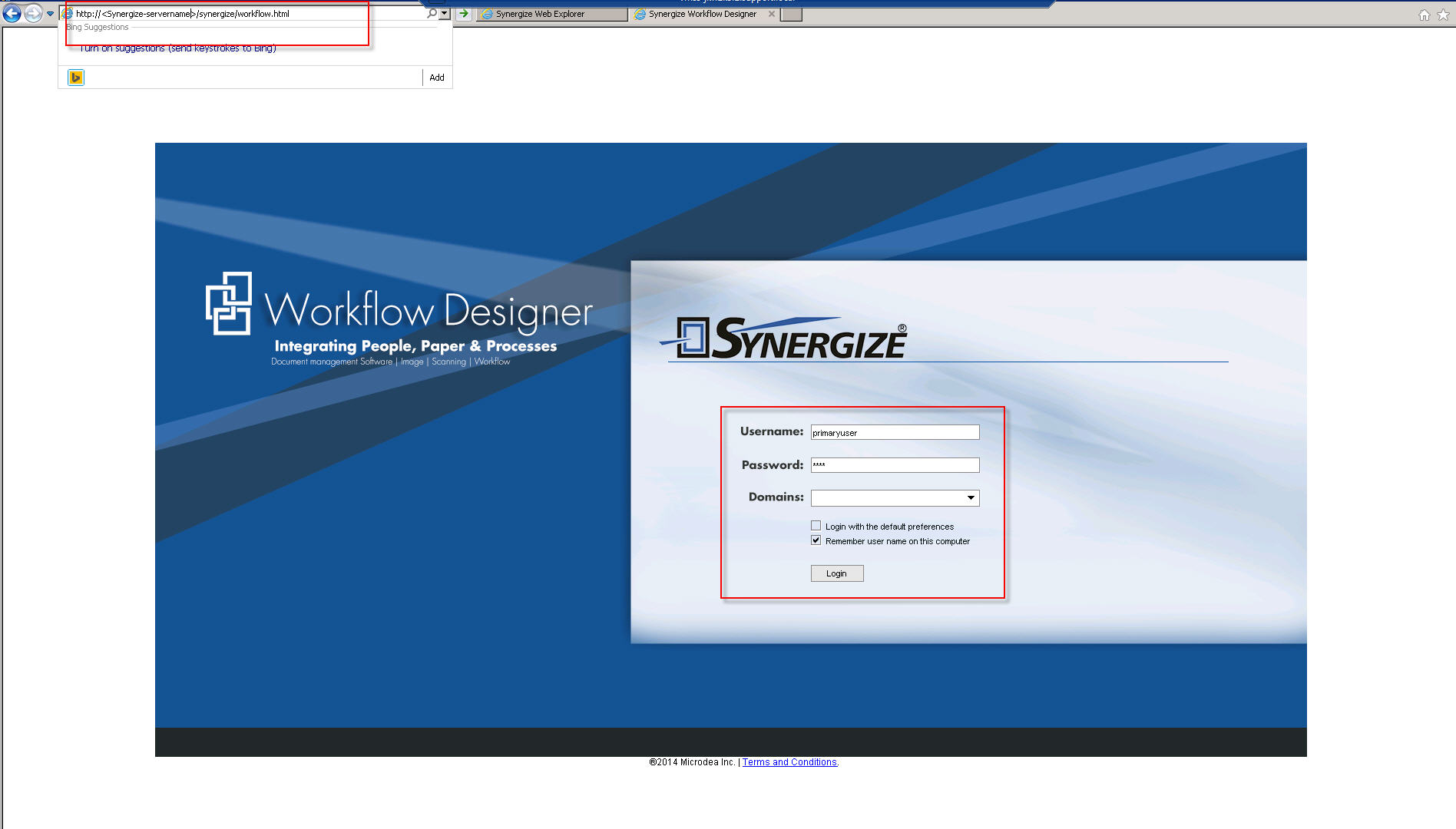Viewport: 1456px width, 829px height.
Task: Go back using the browser Back arrow
Action: click(12, 13)
